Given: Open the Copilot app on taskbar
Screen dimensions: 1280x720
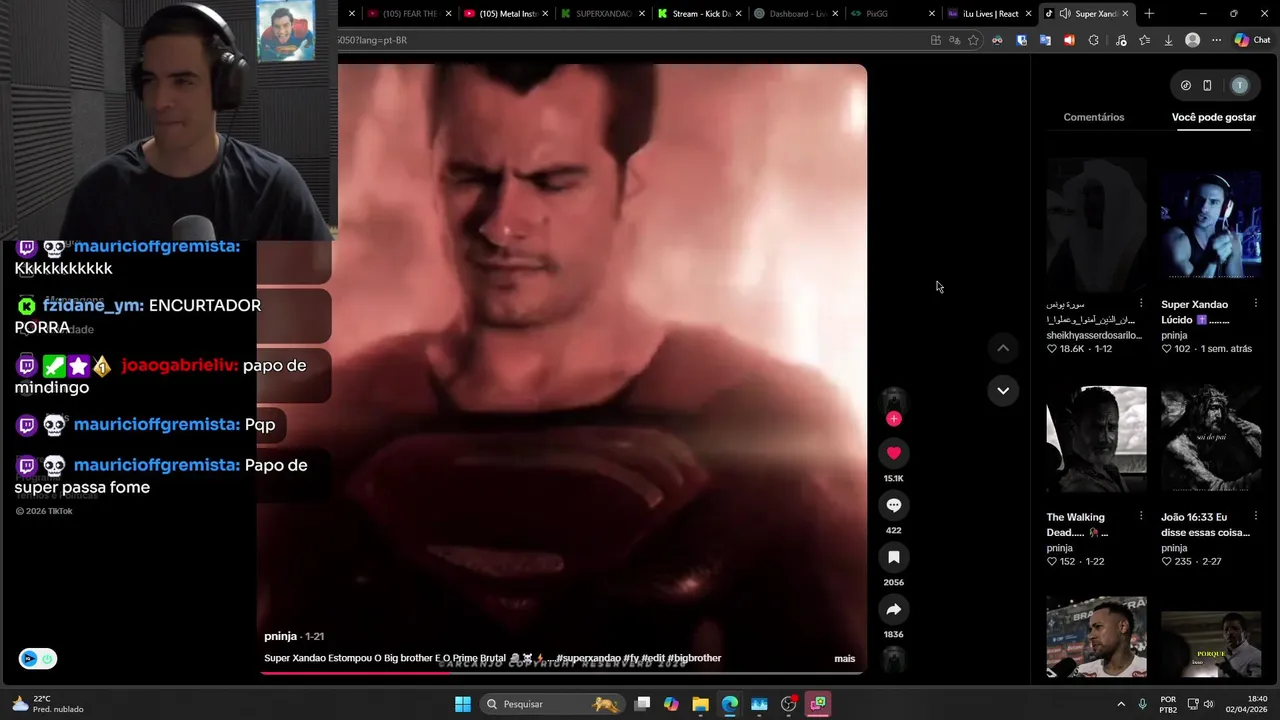Looking at the screenshot, I should [671, 704].
